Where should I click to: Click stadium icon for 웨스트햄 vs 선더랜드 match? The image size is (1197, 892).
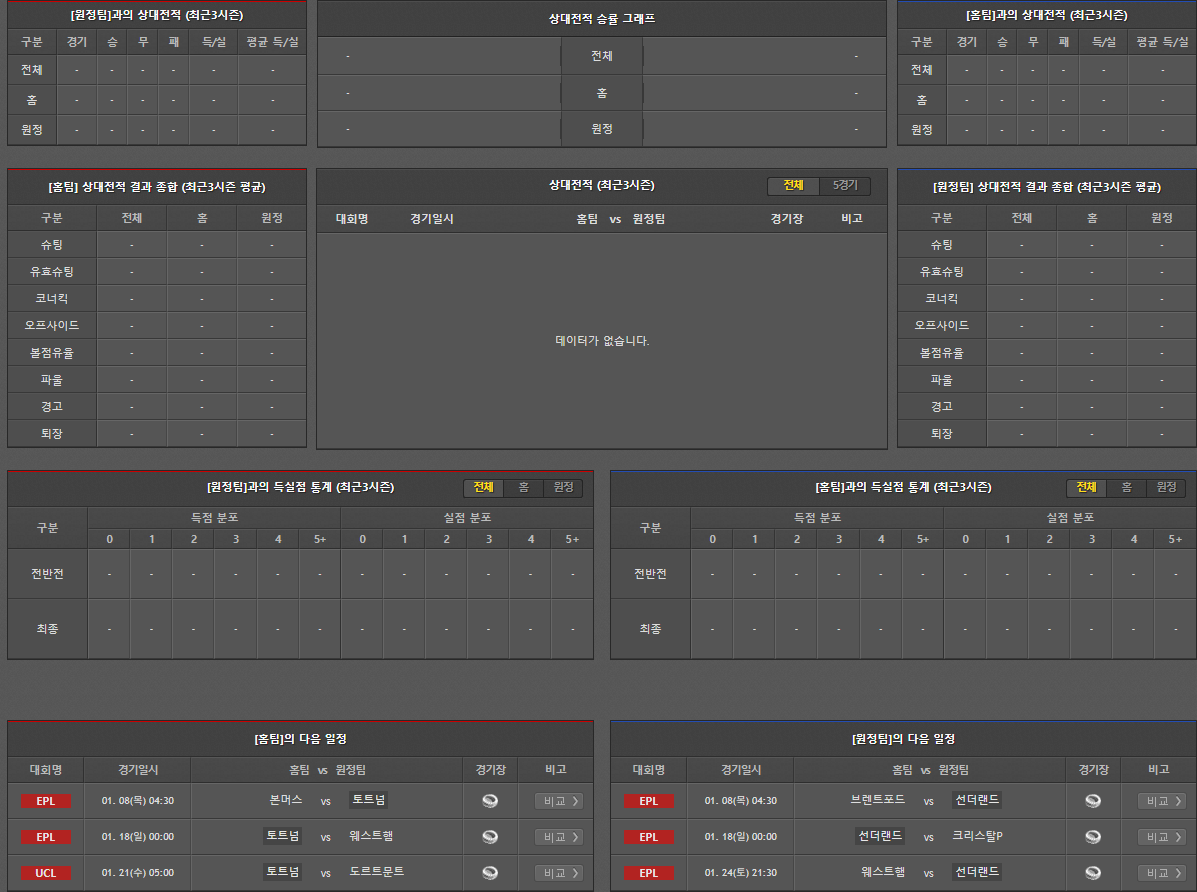coord(1093,872)
